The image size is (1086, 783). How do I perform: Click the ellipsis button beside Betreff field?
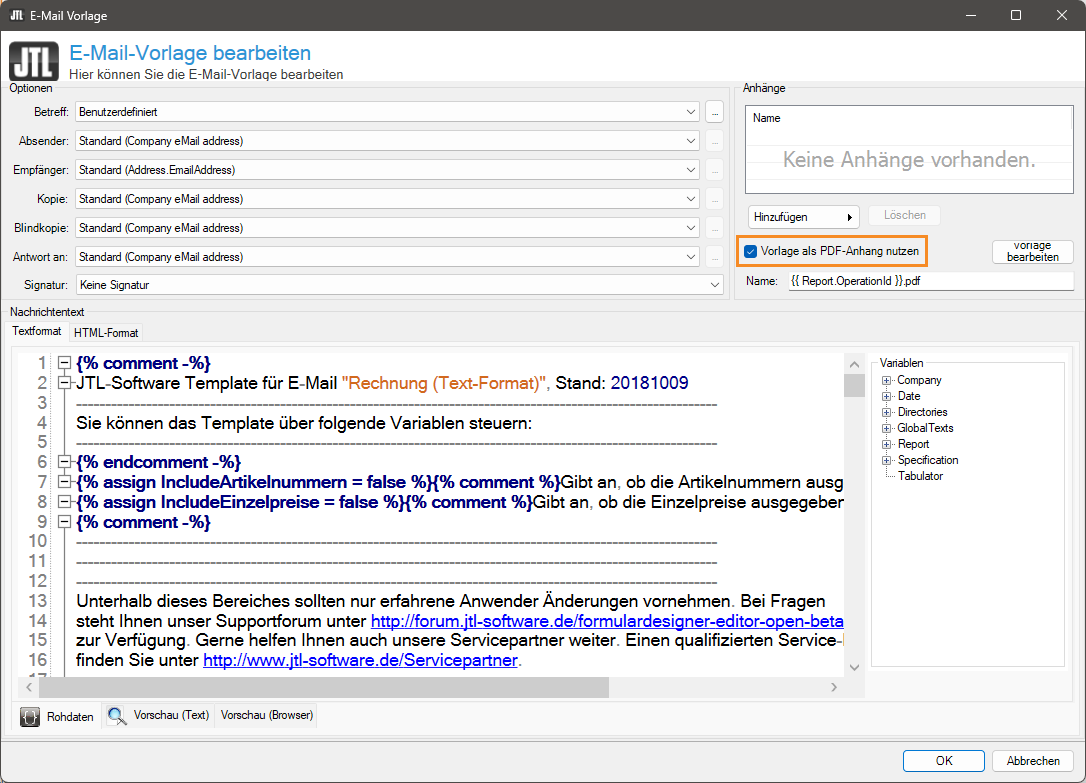pos(714,112)
